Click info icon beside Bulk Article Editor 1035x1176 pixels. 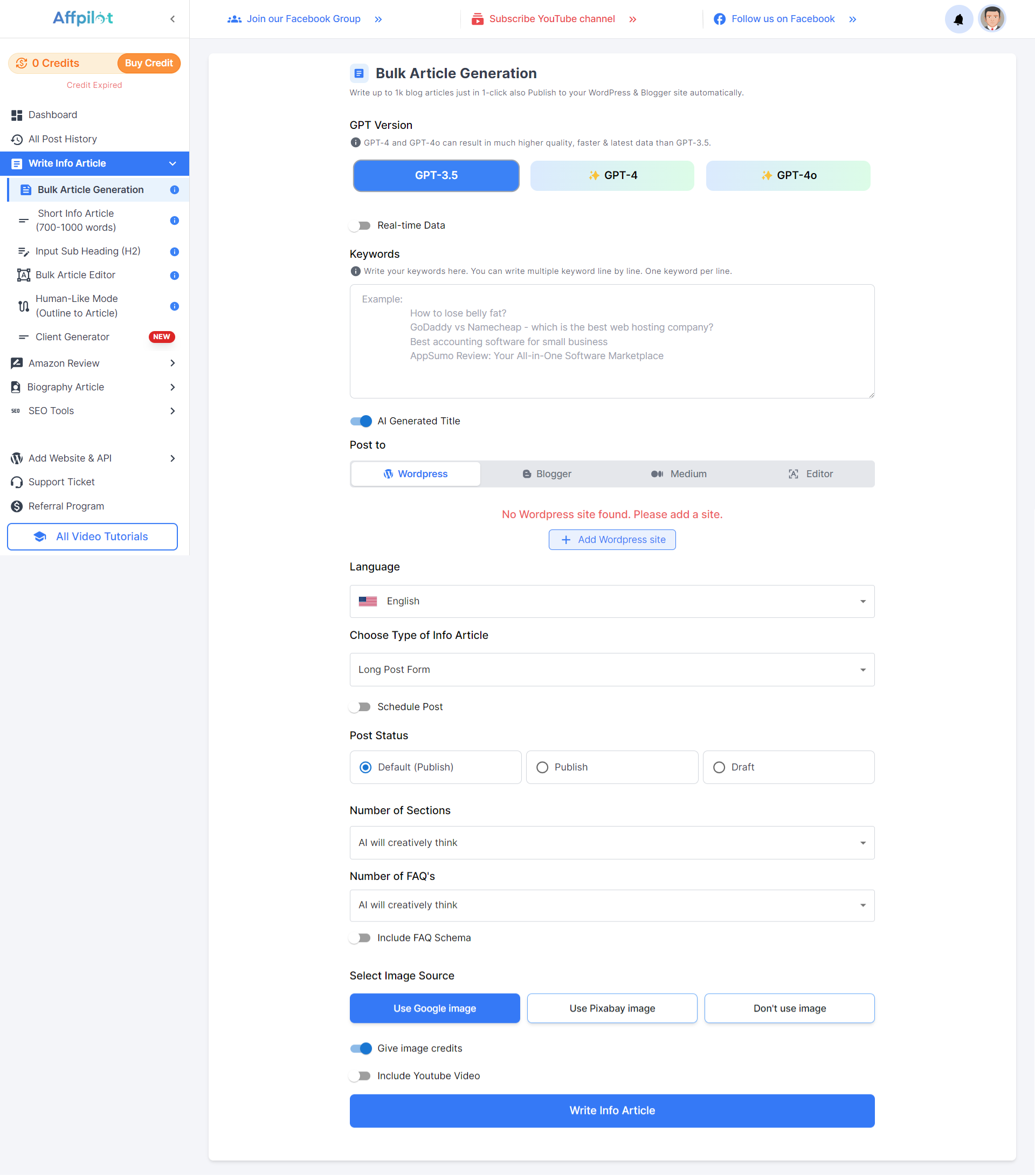click(174, 276)
